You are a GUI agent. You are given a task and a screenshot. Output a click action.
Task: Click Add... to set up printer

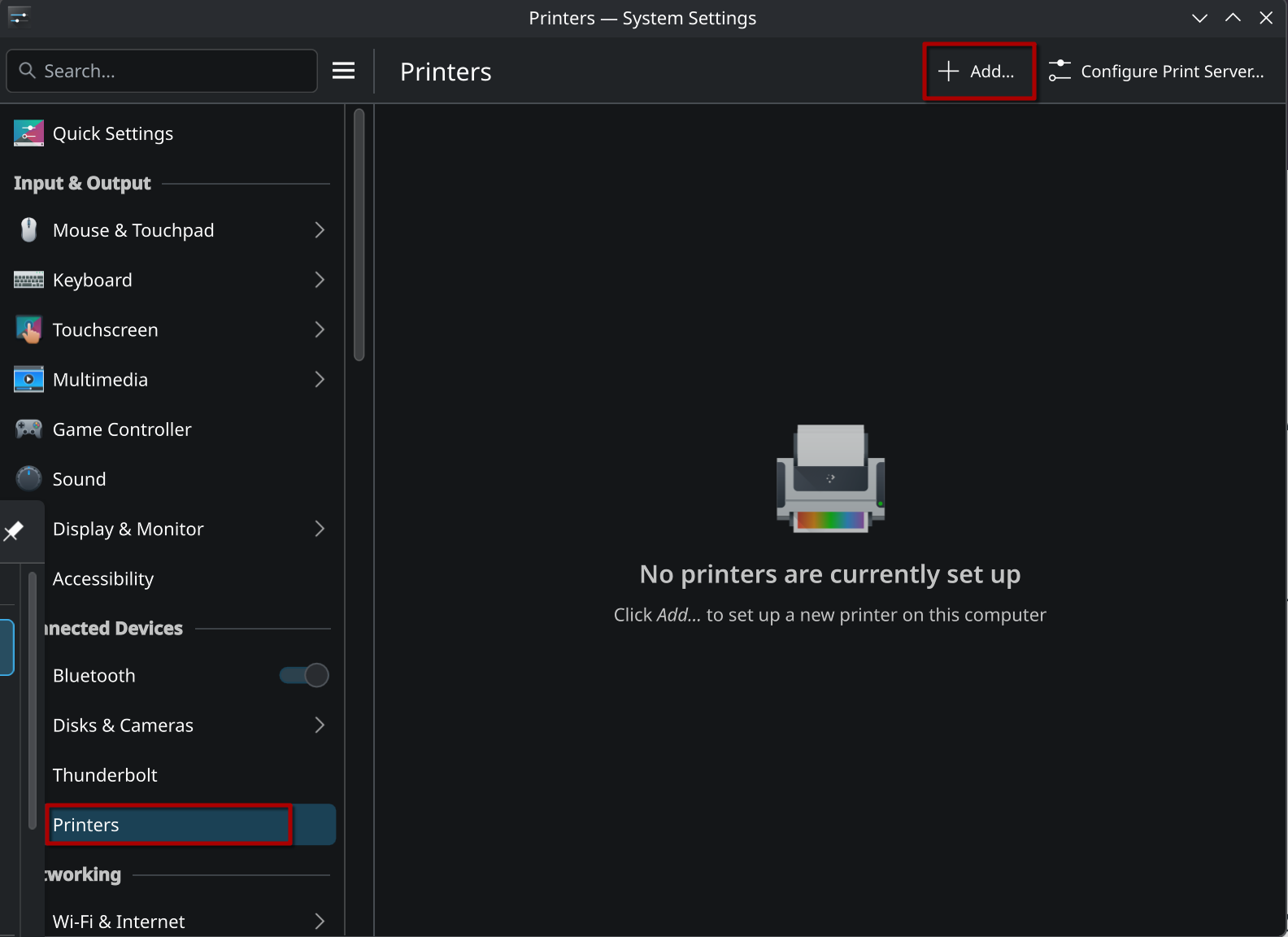[978, 72]
